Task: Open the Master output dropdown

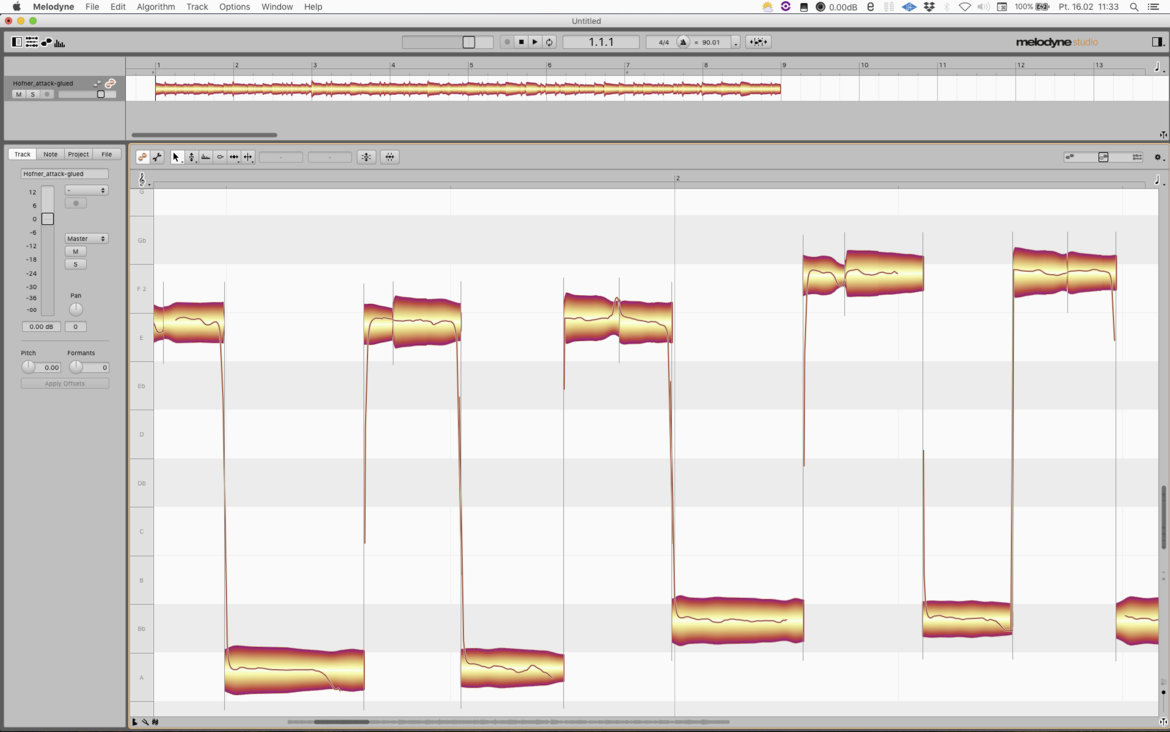Action: pos(87,239)
